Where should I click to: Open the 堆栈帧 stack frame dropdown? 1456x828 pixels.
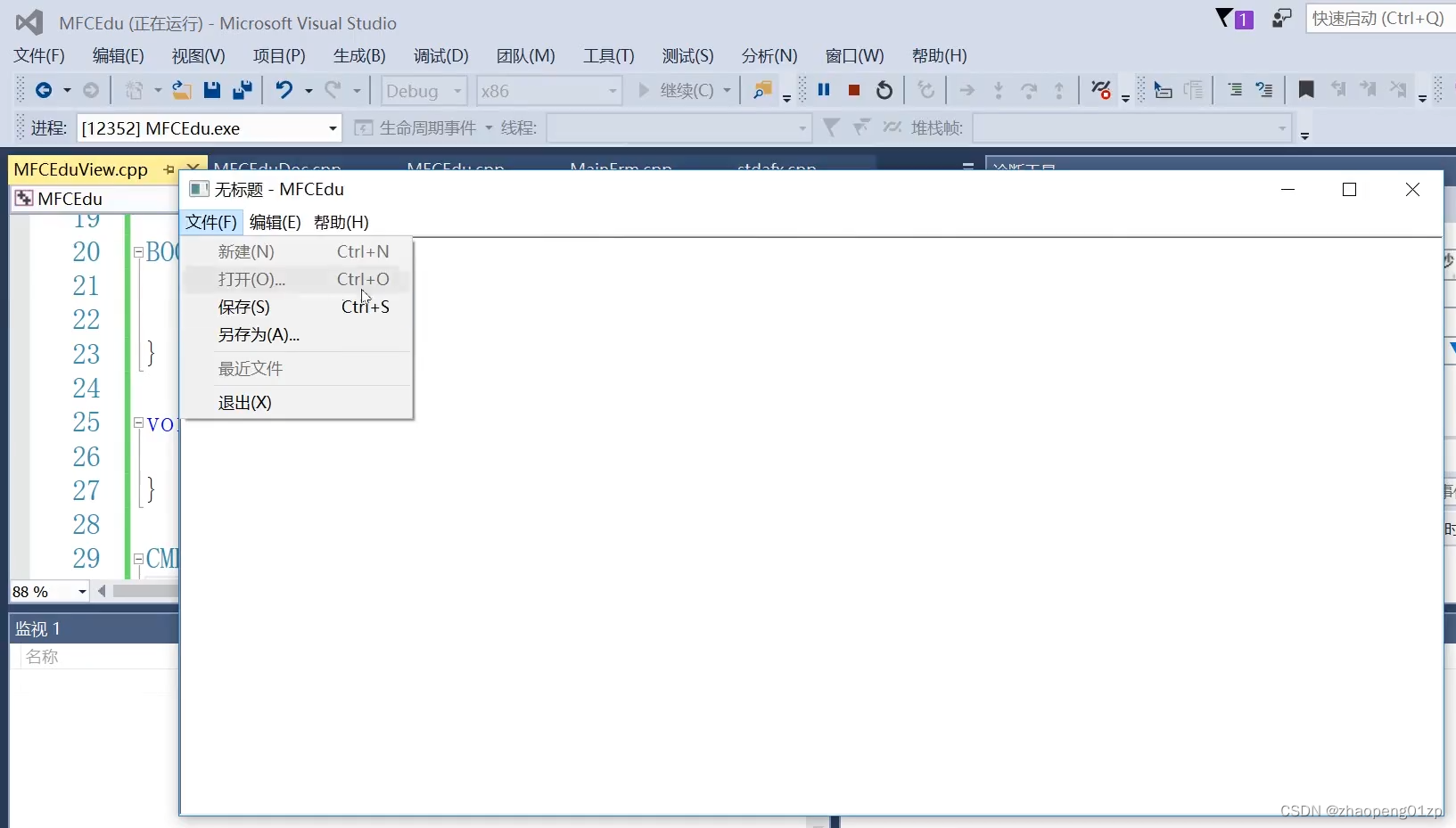pos(1131,128)
